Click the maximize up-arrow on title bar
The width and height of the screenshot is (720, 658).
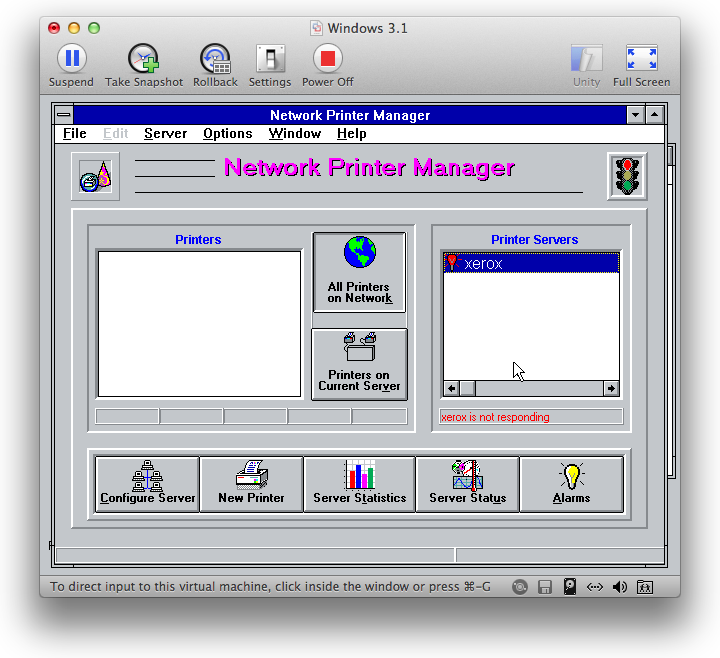[655, 115]
